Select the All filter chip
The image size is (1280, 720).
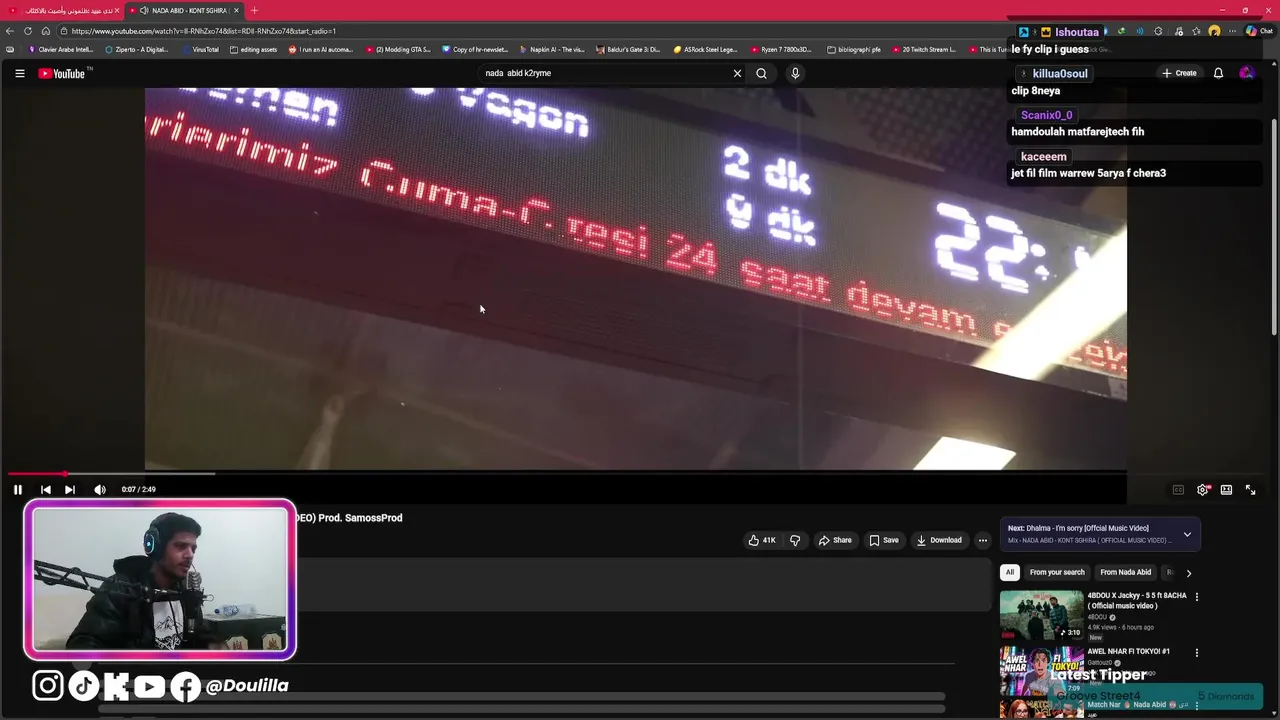click(1010, 572)
